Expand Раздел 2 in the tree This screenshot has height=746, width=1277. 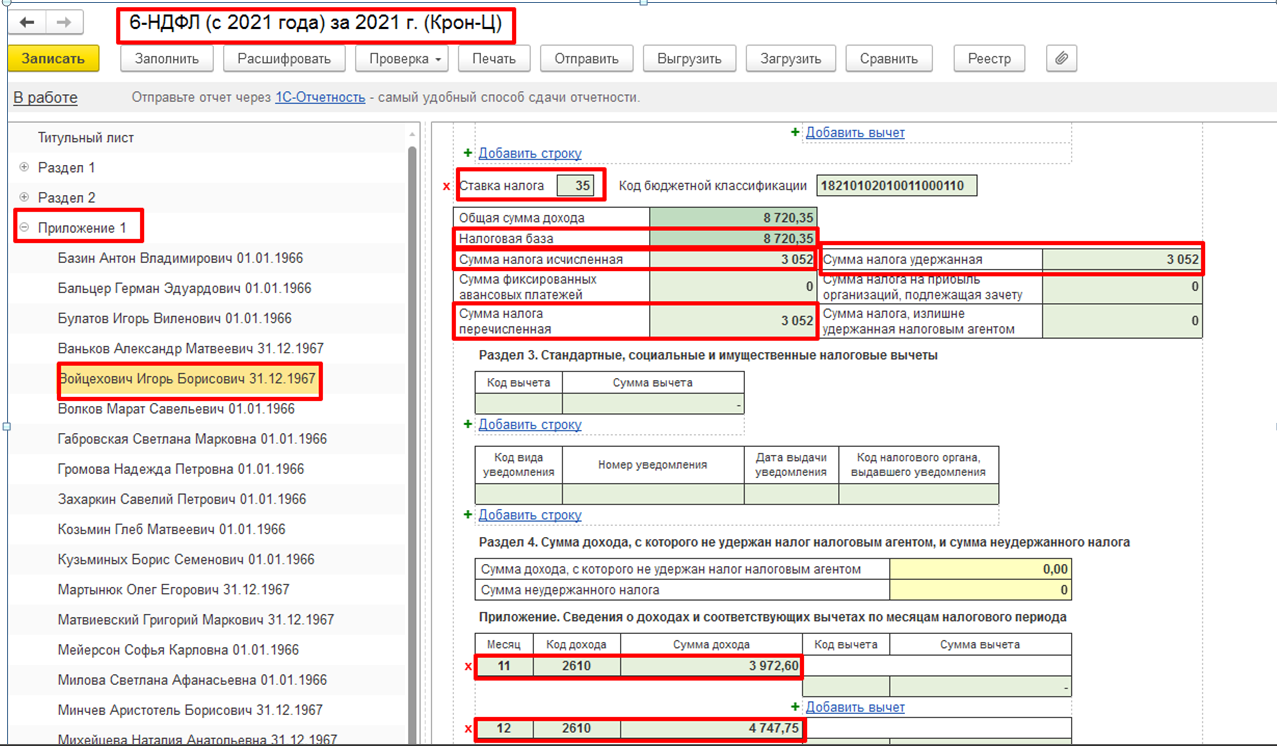click(24, 198)
